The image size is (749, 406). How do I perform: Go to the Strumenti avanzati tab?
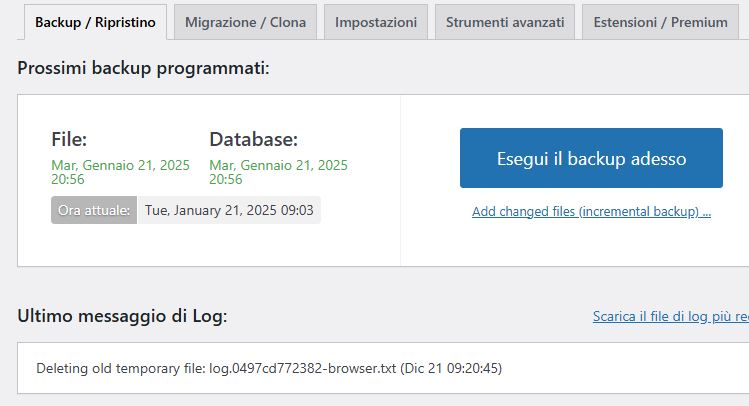pos(505,22)
